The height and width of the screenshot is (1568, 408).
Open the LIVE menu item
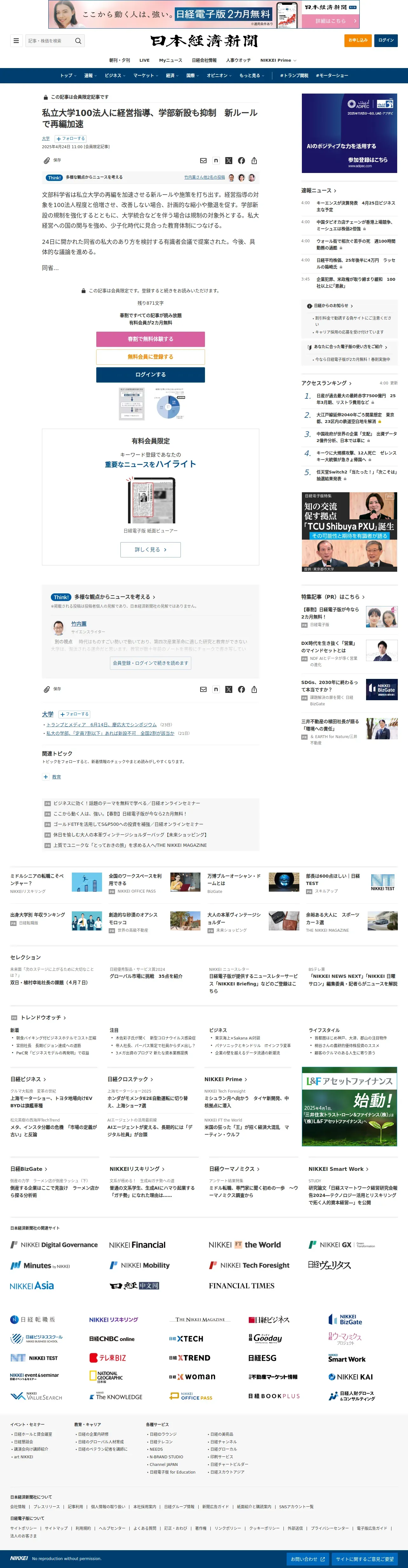coord(144,60)
